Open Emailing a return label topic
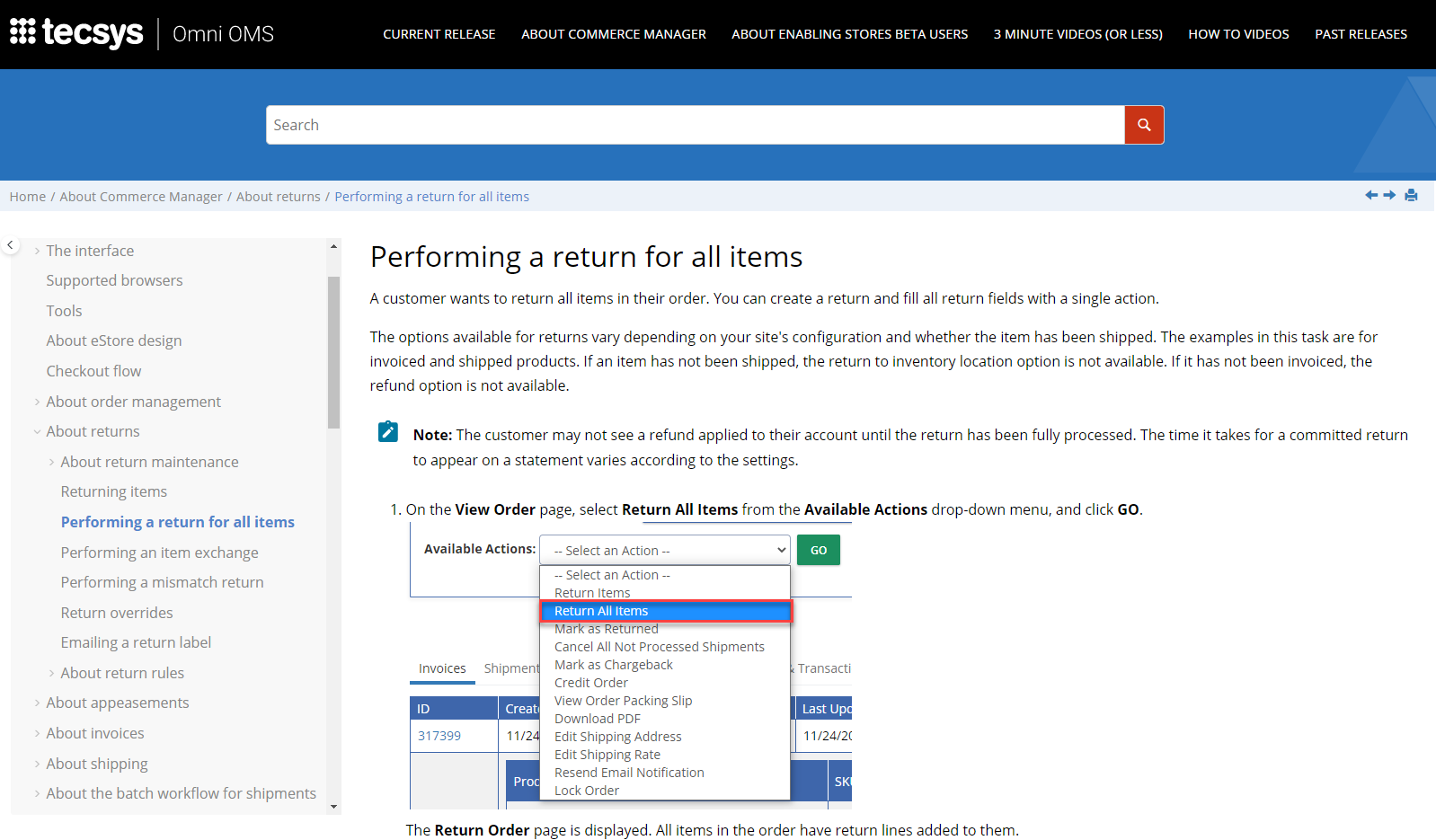This screenshot has height=840, width=1436. 136,642
